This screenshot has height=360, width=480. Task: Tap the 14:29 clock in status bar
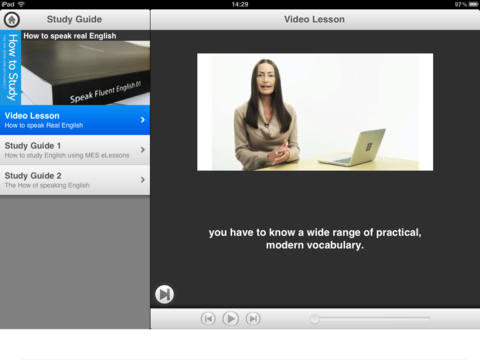pyautogui.click(x=240, y=4)
